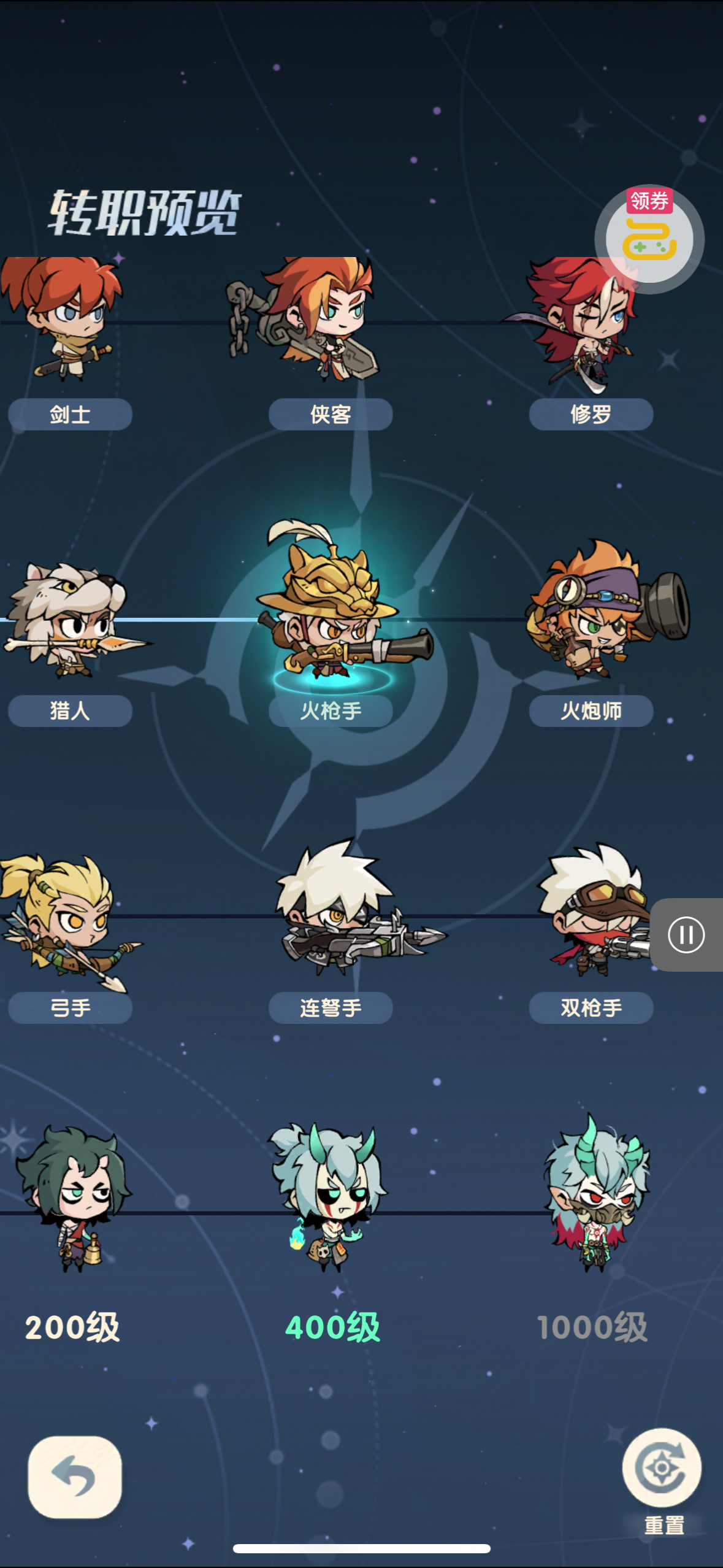Image resolution: width=723 pixels, height=1568 pixels.
Task: Open the 领券 coupon floating icon
Action: (x=649, y=239)
